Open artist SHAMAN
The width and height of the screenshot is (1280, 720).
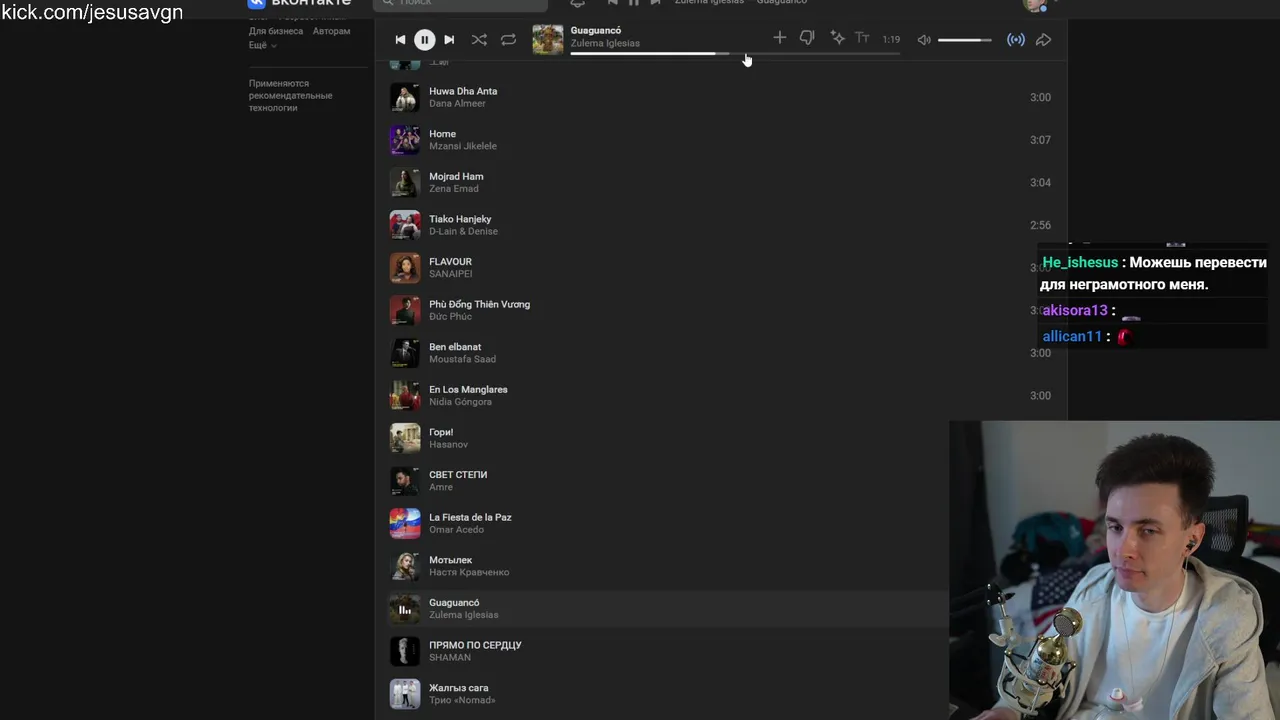[450, 657]
